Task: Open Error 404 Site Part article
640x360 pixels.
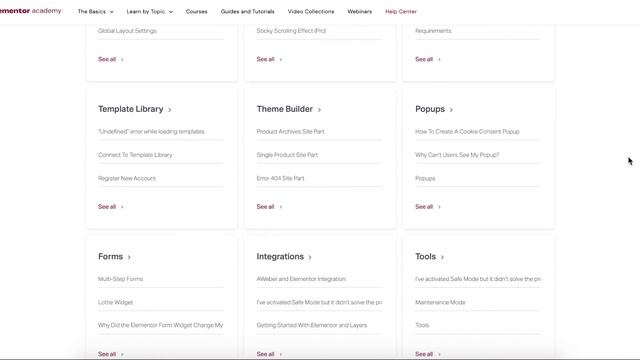Action: pyautogui.click(x=280, y=178)
